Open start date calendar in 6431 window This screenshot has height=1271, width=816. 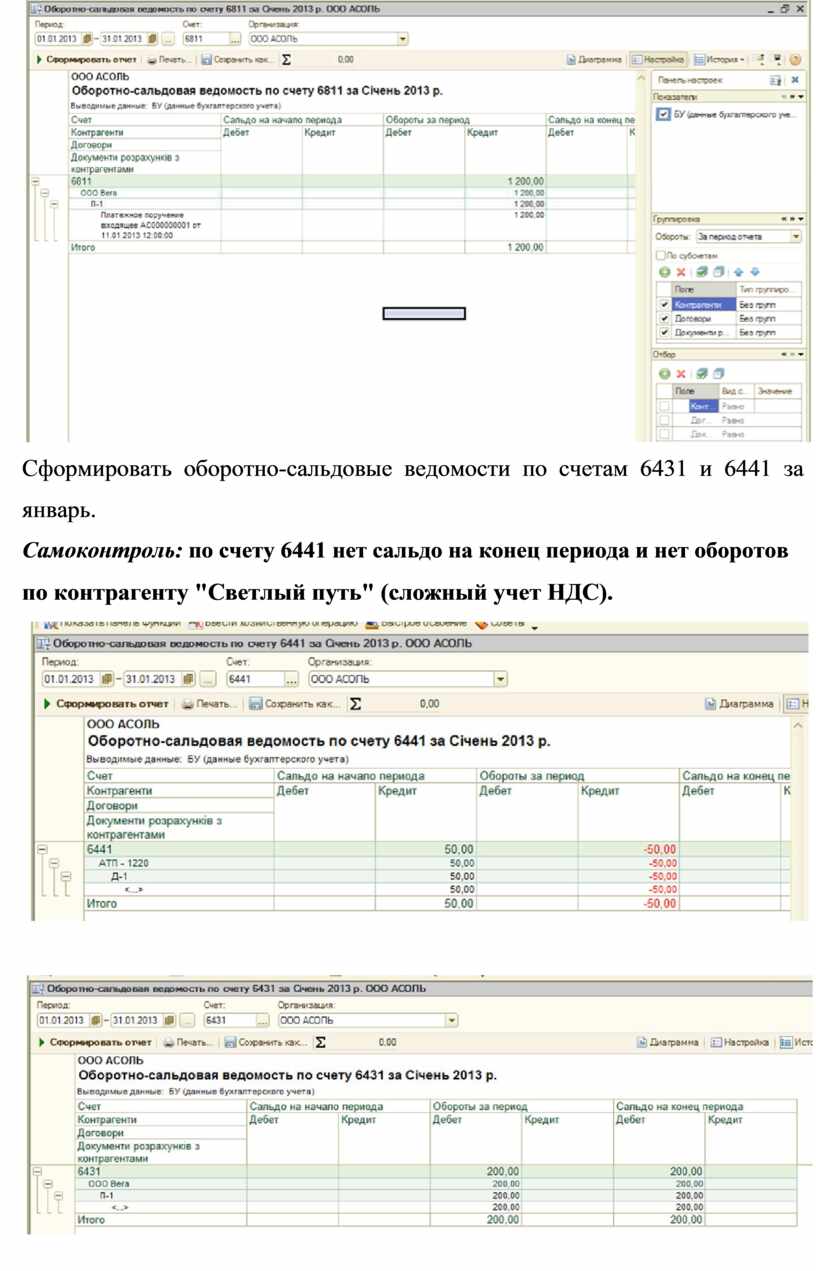point(95,1021)
